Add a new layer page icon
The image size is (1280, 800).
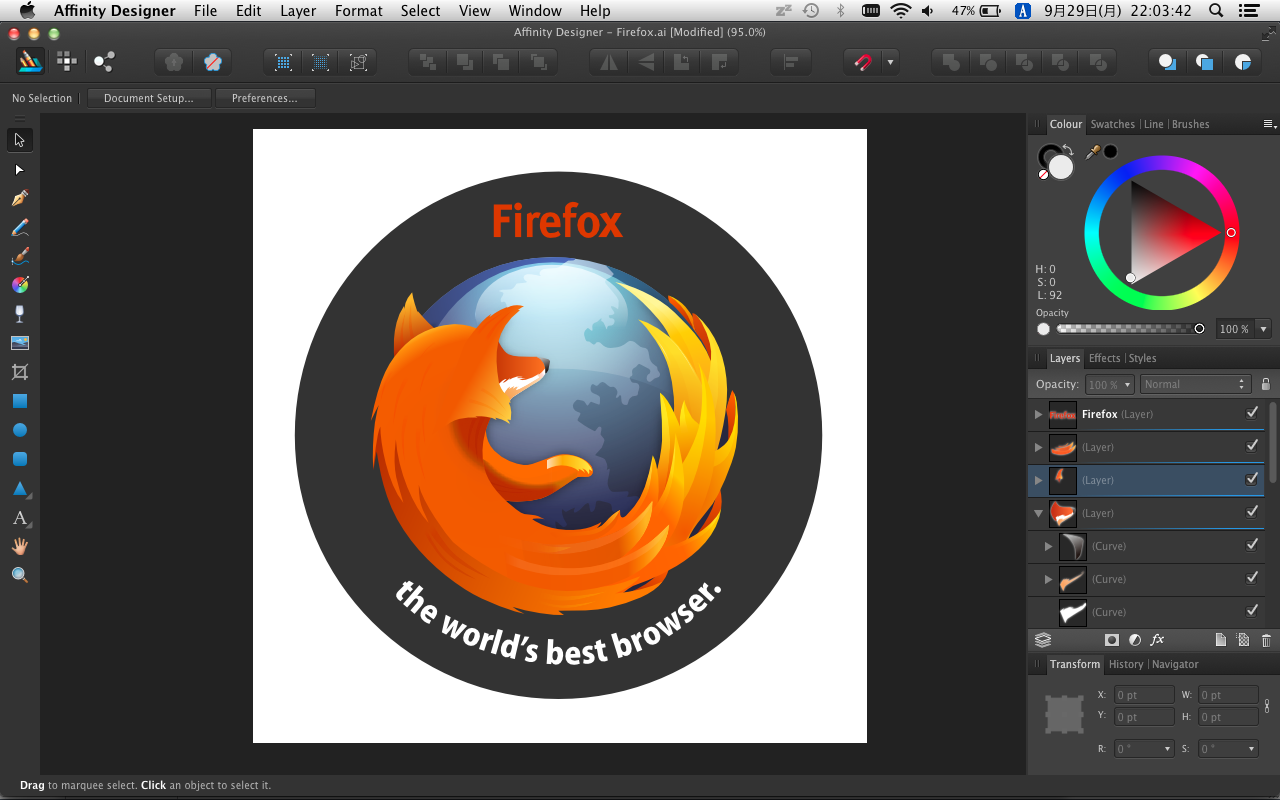[1220, 640]
